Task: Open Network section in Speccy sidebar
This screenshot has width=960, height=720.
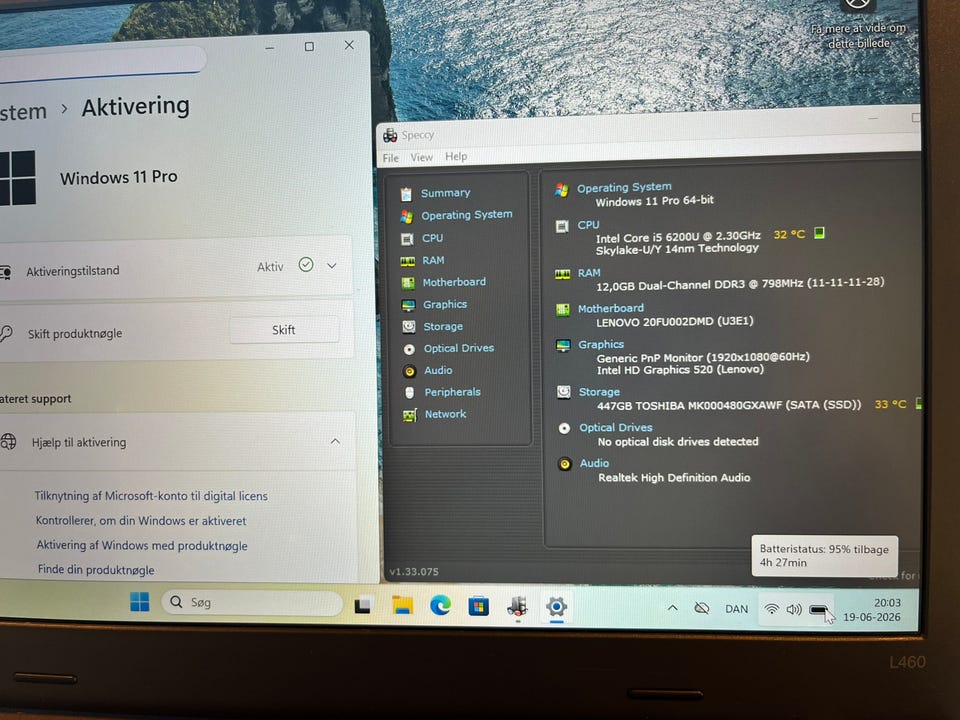Action: tap(446, 414)
